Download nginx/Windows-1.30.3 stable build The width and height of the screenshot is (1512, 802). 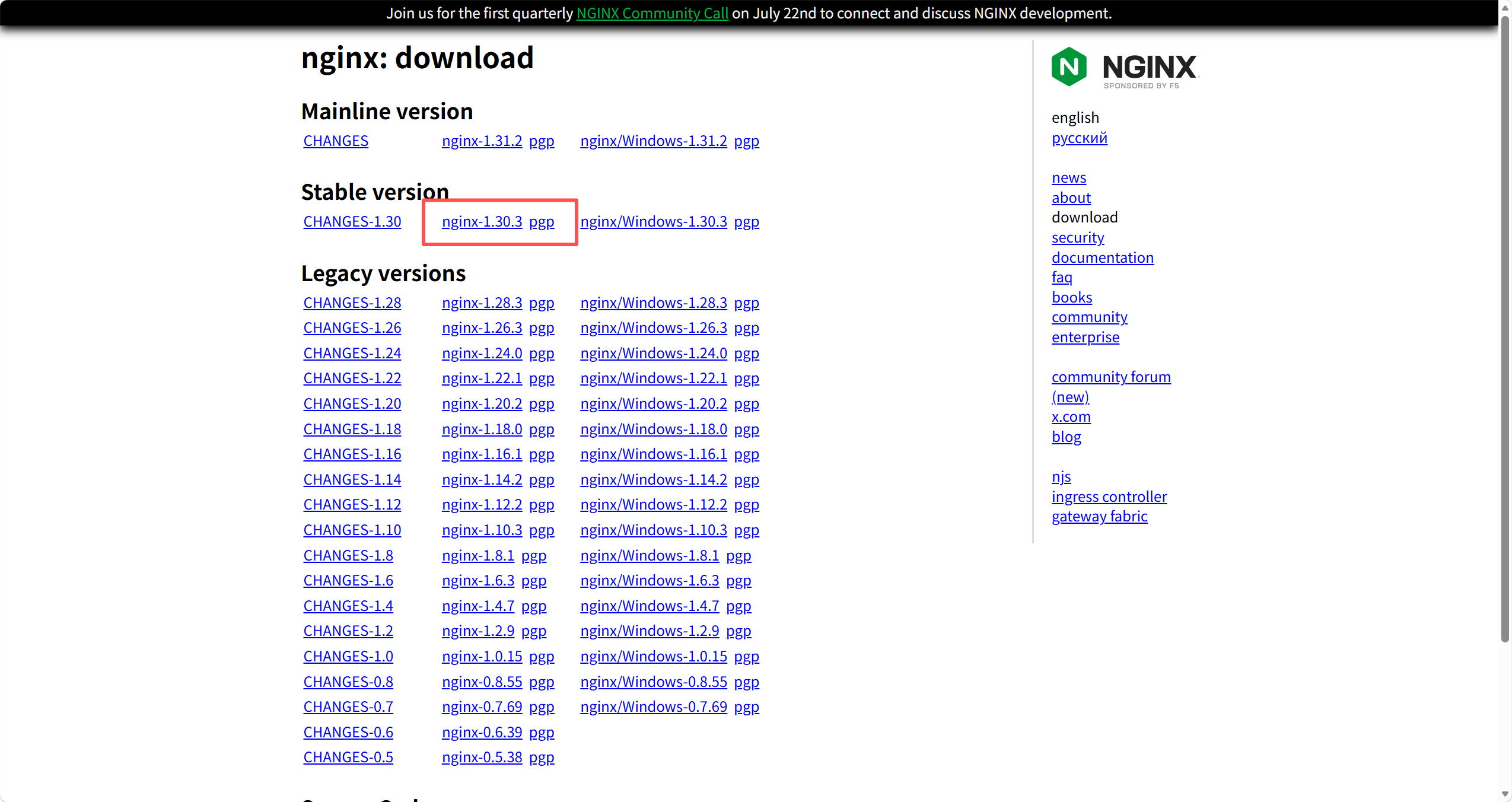pos(653,221)
